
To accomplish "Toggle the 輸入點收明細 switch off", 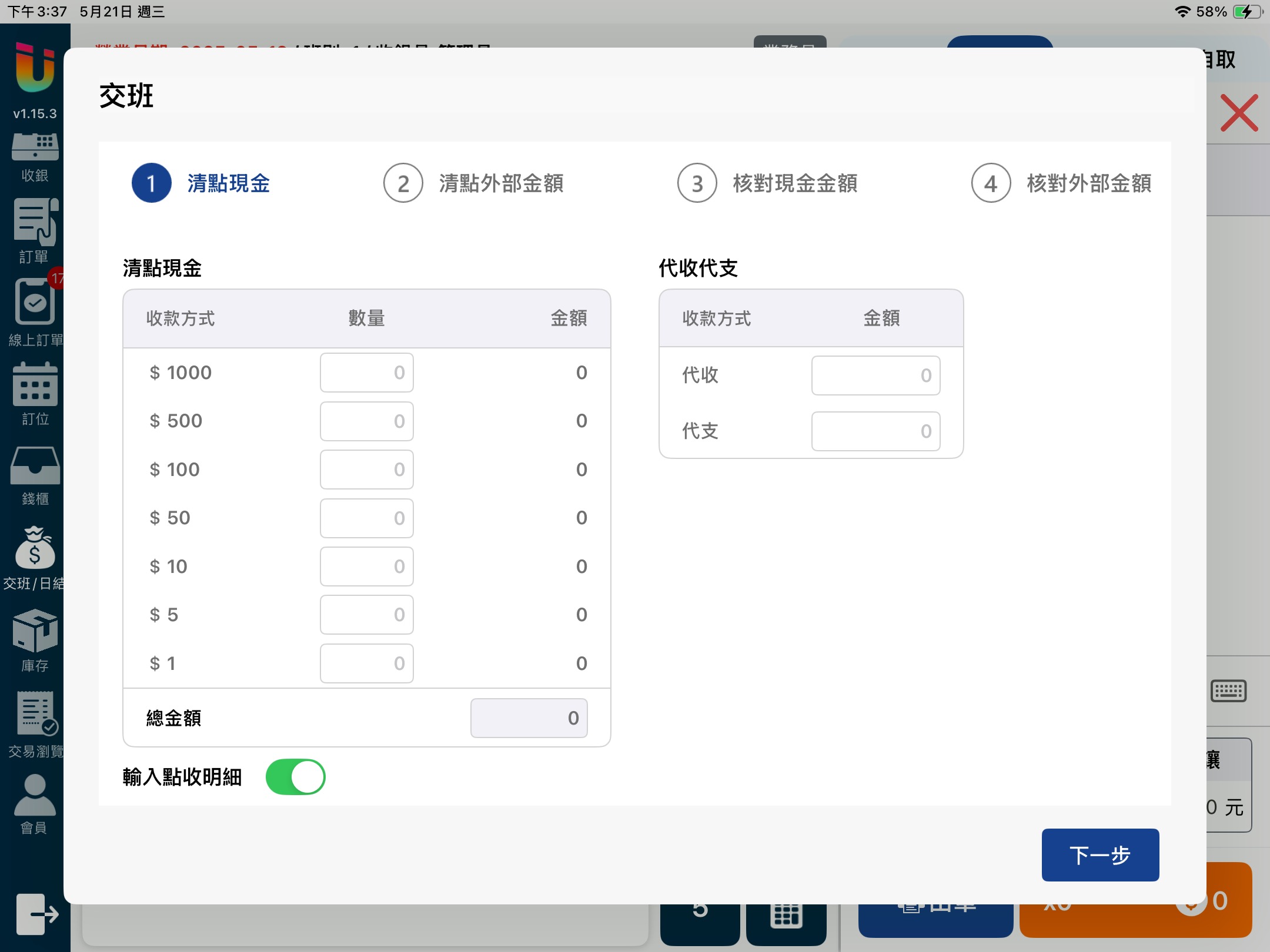I will click(x=295, y=777).
